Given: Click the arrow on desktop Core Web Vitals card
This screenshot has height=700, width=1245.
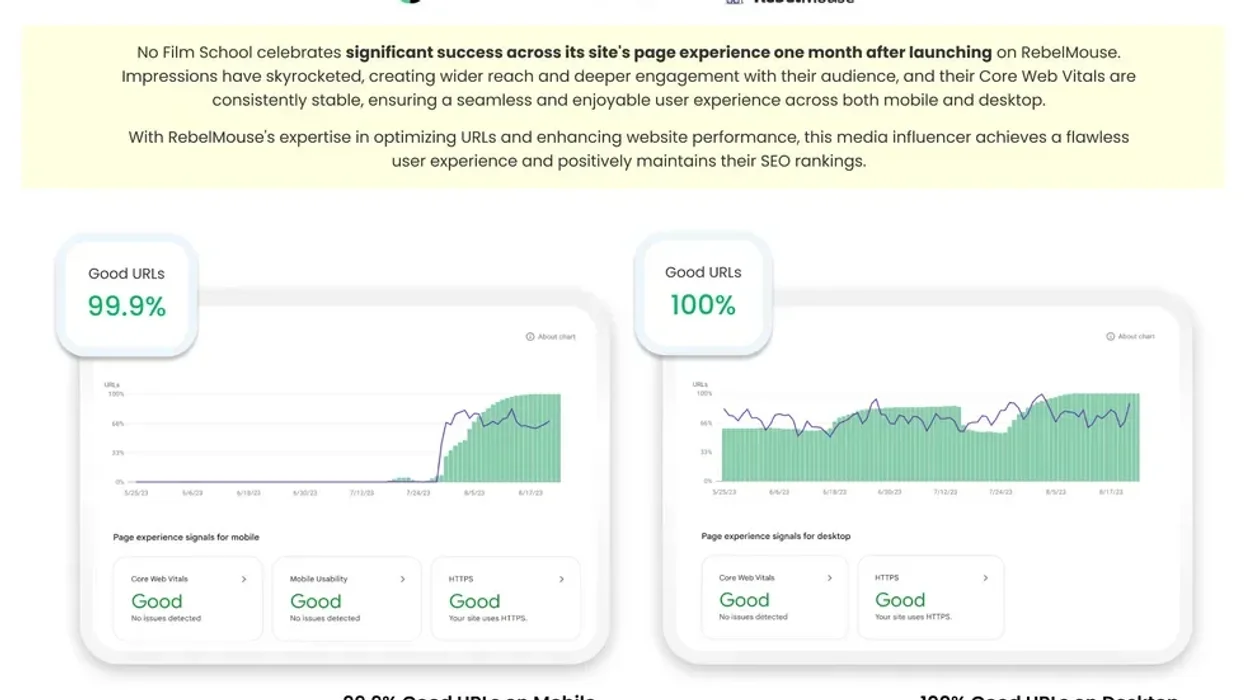Looking at the screenshot, I should 829,577.
